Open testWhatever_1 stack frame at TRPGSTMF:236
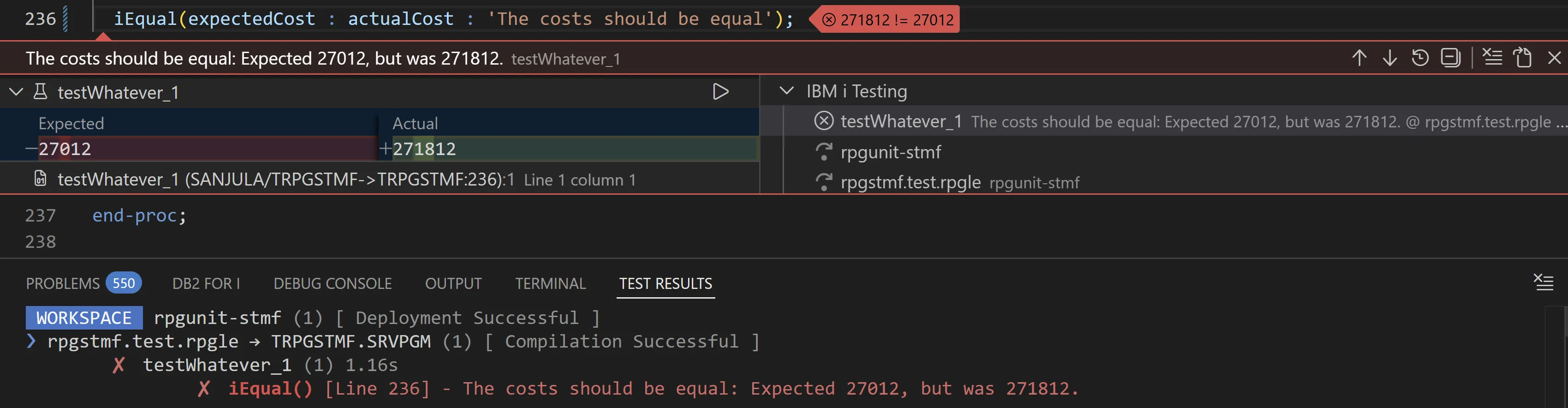 tap(286, 180)
